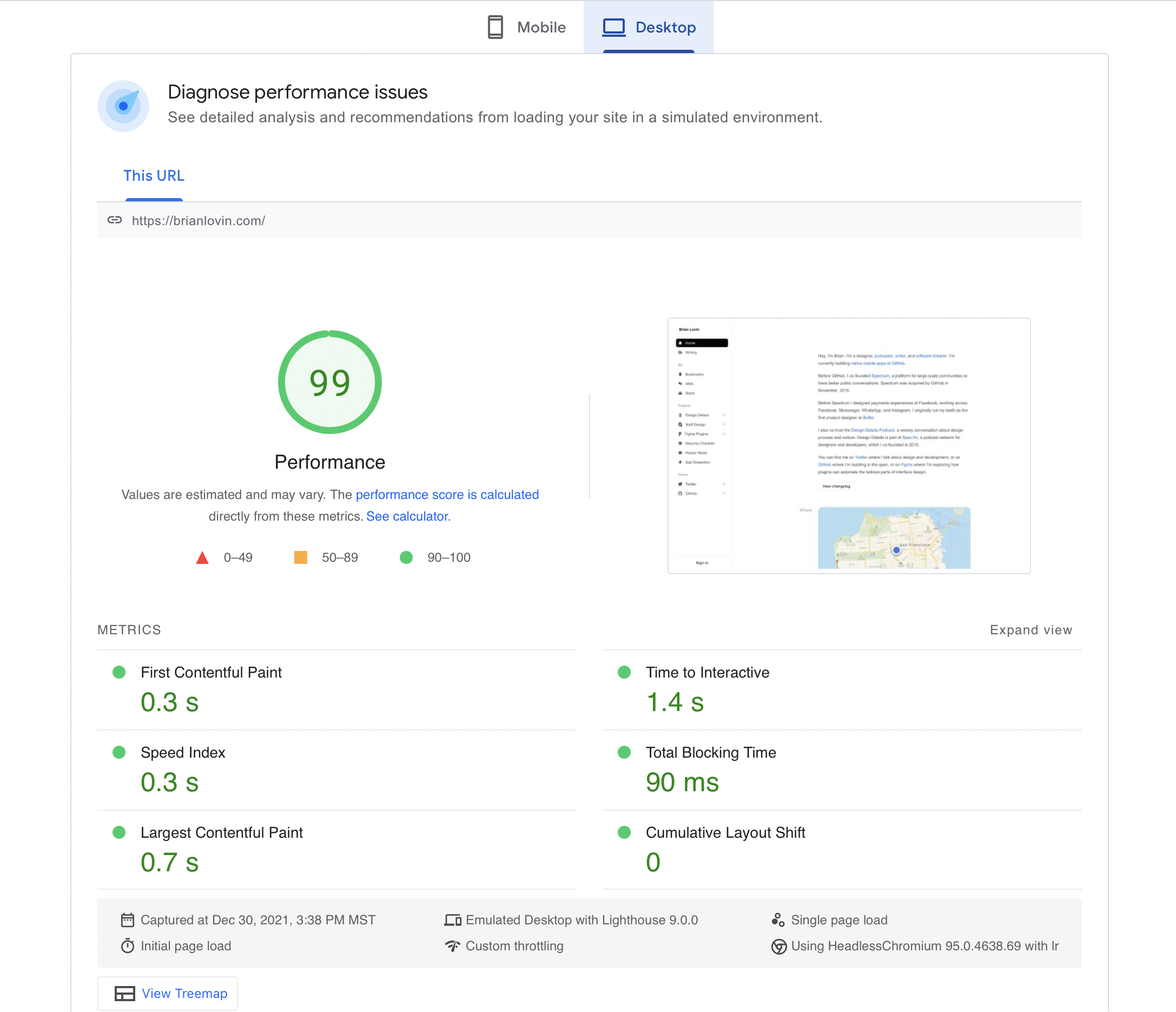Click the desktop laptop icon
The height and width of the screenshot is (1012, 1176).
click(x=613, y=27)
